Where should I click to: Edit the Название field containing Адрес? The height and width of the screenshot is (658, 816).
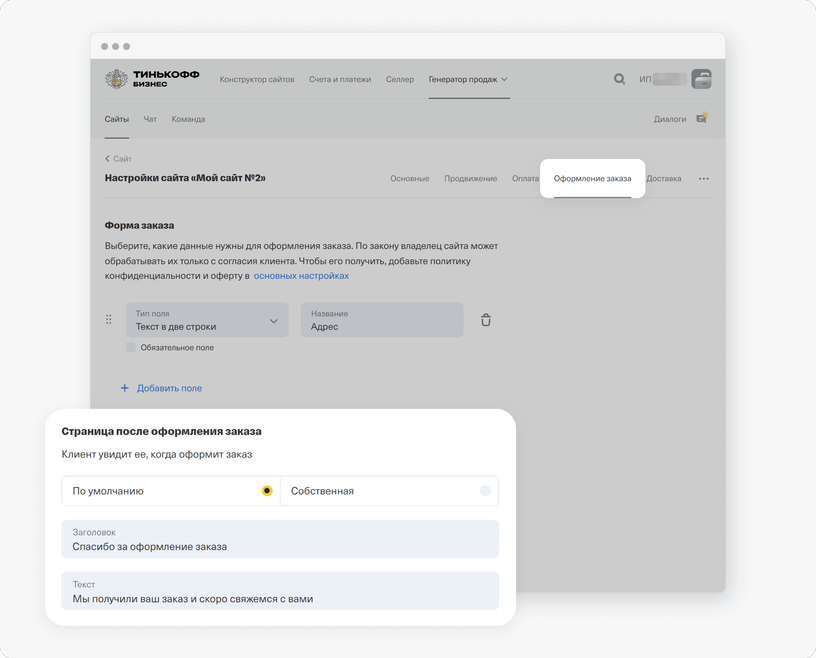[382, 320]
